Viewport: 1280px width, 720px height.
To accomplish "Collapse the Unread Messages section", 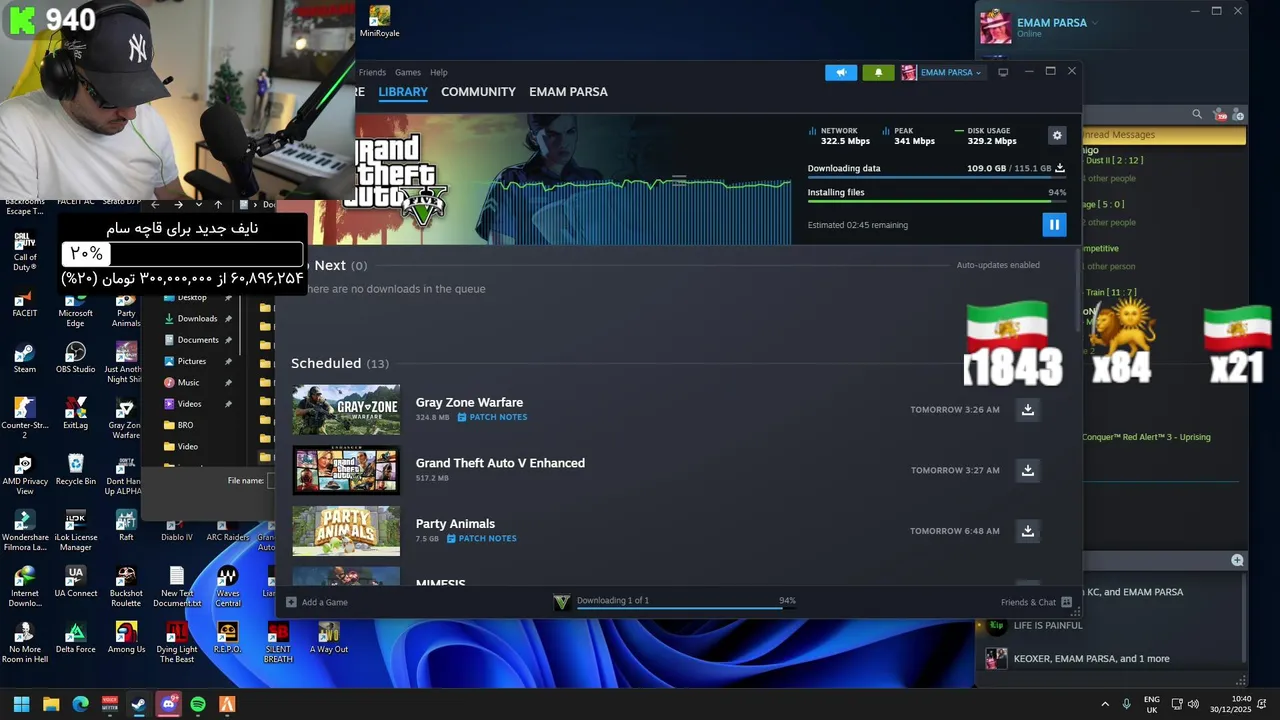I will 1164,135.
